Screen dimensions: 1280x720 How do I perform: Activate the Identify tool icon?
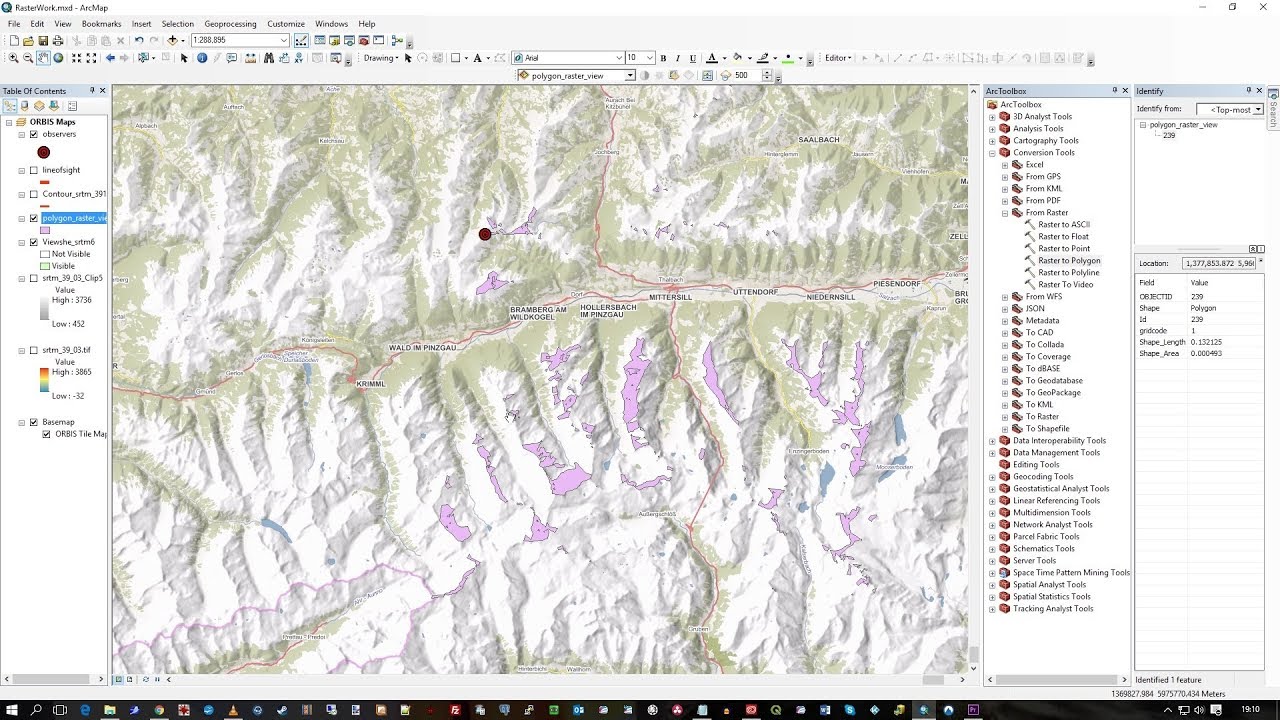coord(202,58)
